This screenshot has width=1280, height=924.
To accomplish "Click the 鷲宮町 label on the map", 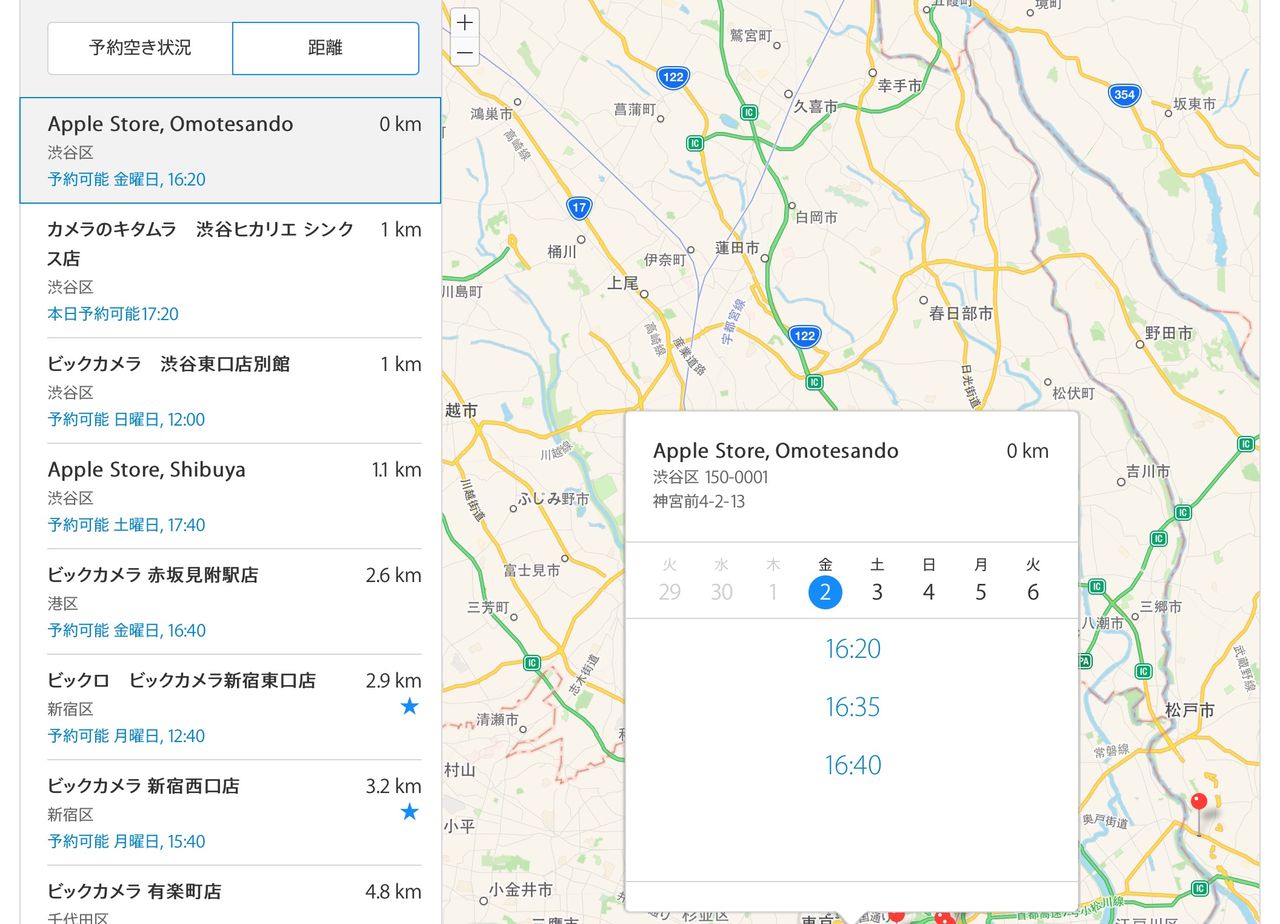I will click(751, 36).
